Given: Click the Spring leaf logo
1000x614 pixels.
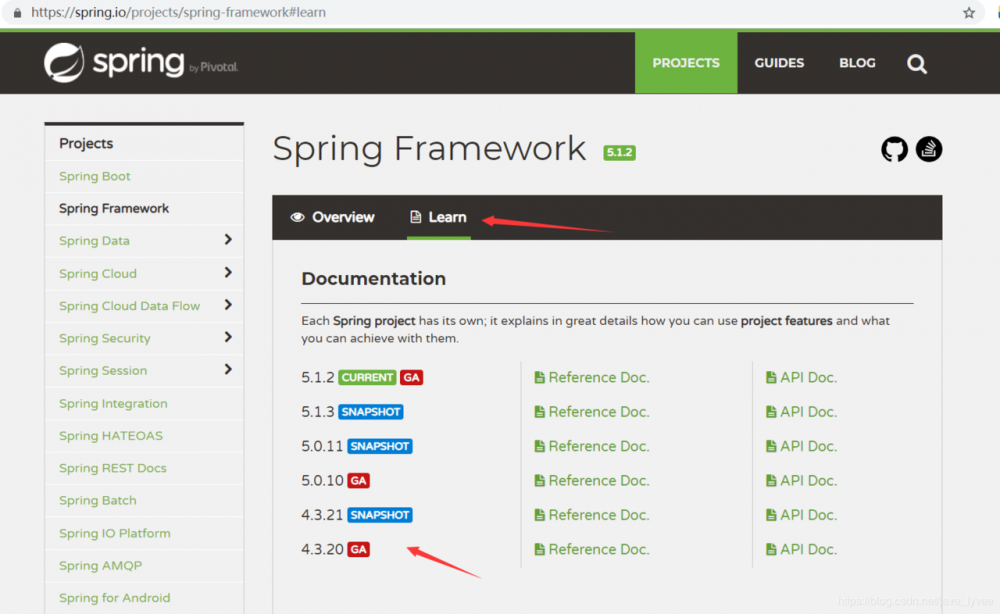Looking at the screenshot, I should tap(64, 62).
